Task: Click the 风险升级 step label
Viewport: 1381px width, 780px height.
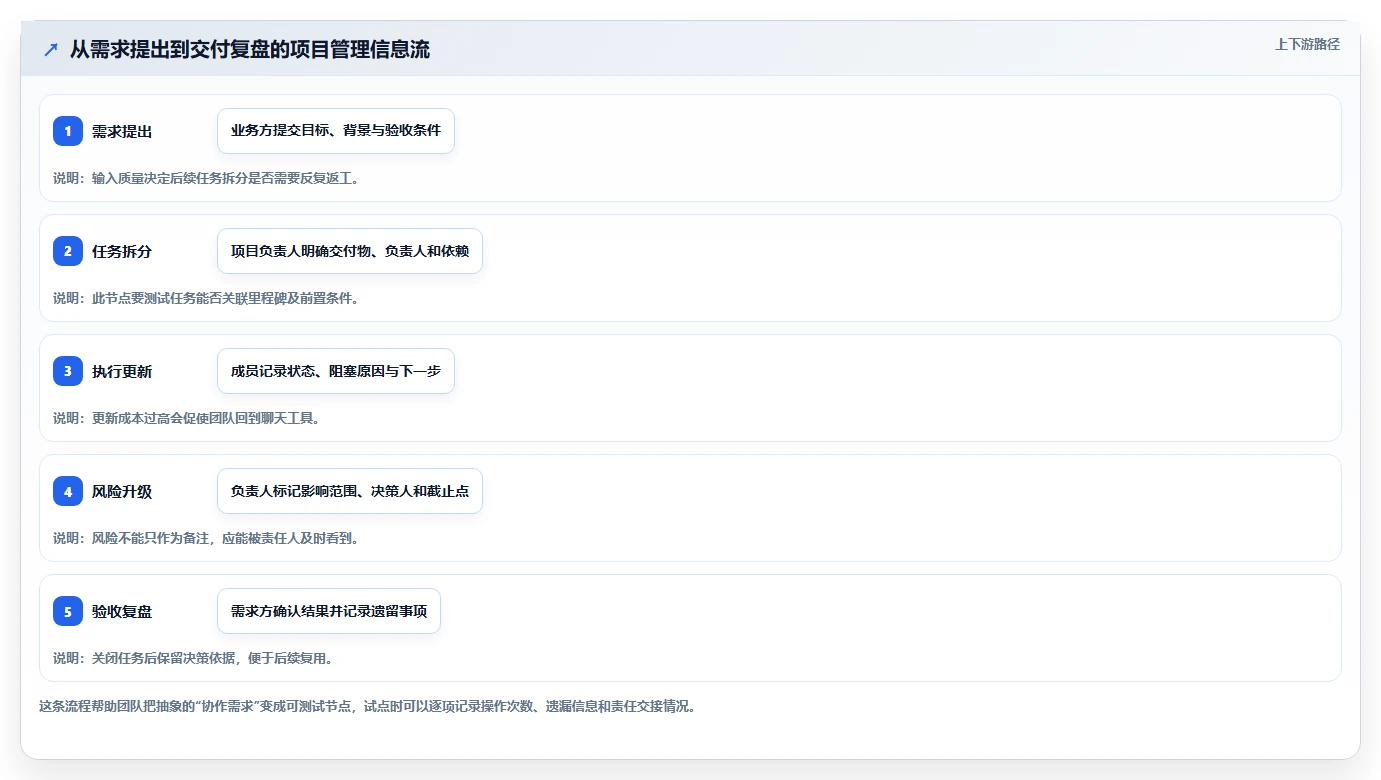Action: [122, 492]
